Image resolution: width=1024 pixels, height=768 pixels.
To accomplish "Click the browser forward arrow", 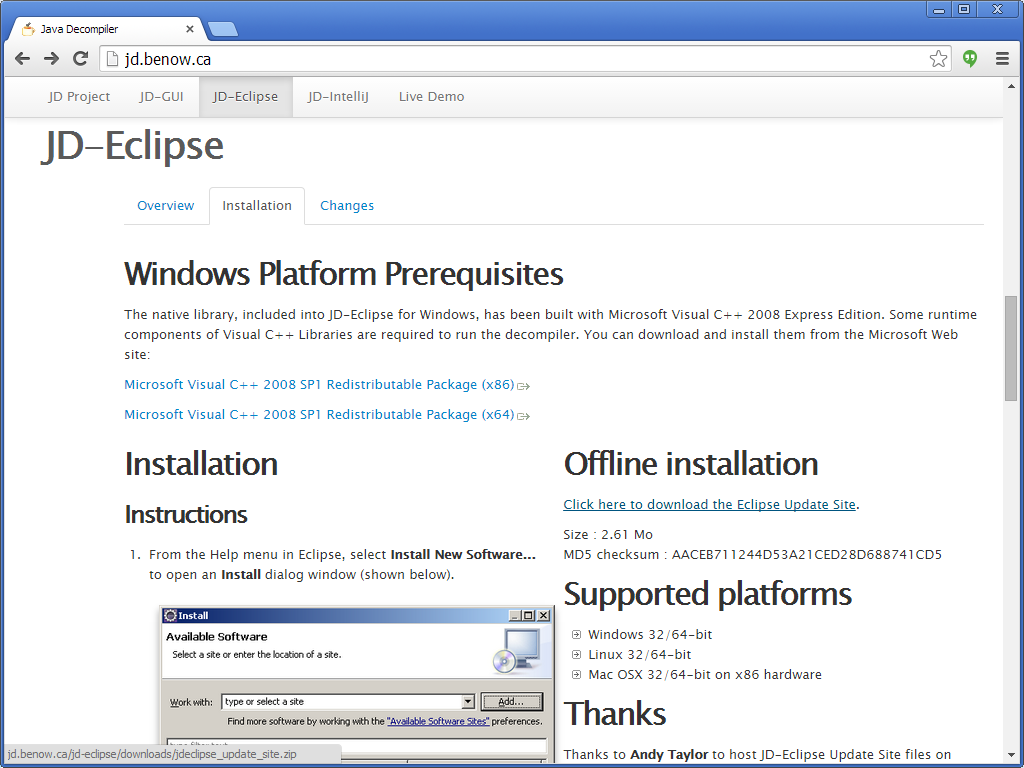I will [51, 59].
